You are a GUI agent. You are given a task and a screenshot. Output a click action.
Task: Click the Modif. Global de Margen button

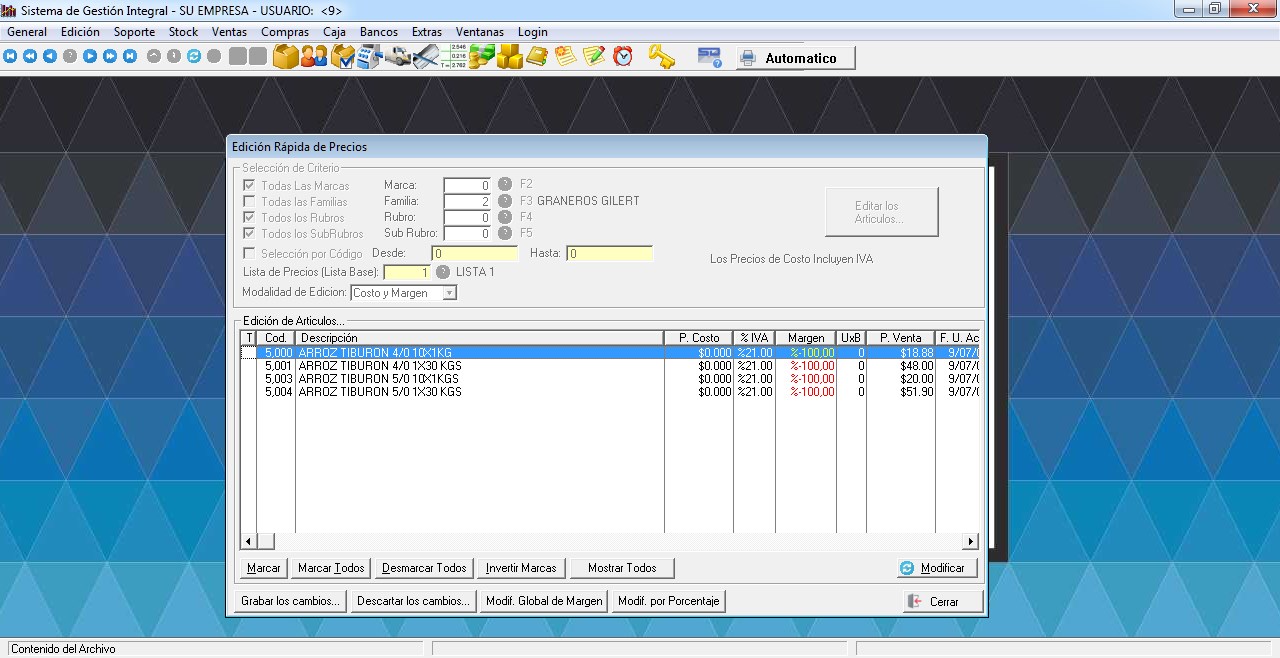coord(543,601)
